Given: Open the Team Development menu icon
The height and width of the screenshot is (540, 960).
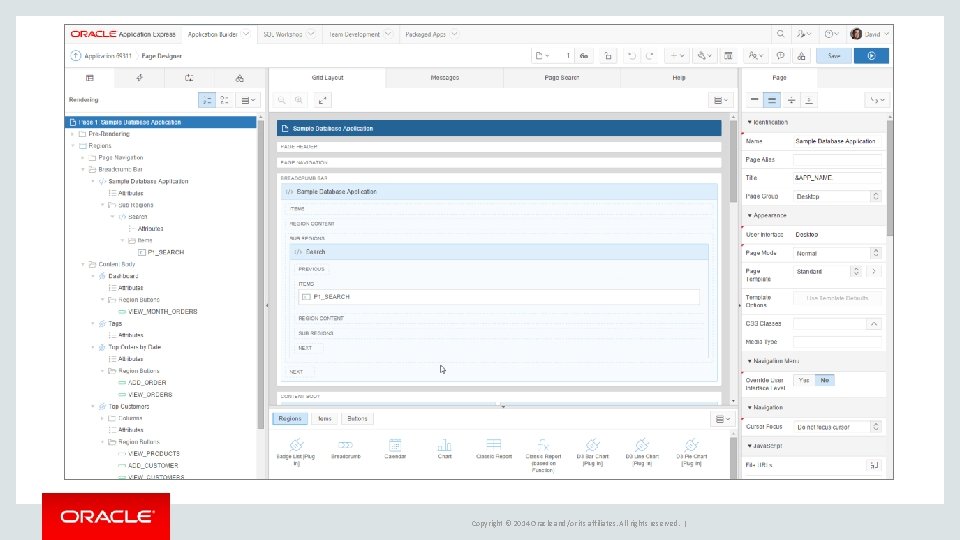Looking at the screenshot, I should [x=755, y=56].
